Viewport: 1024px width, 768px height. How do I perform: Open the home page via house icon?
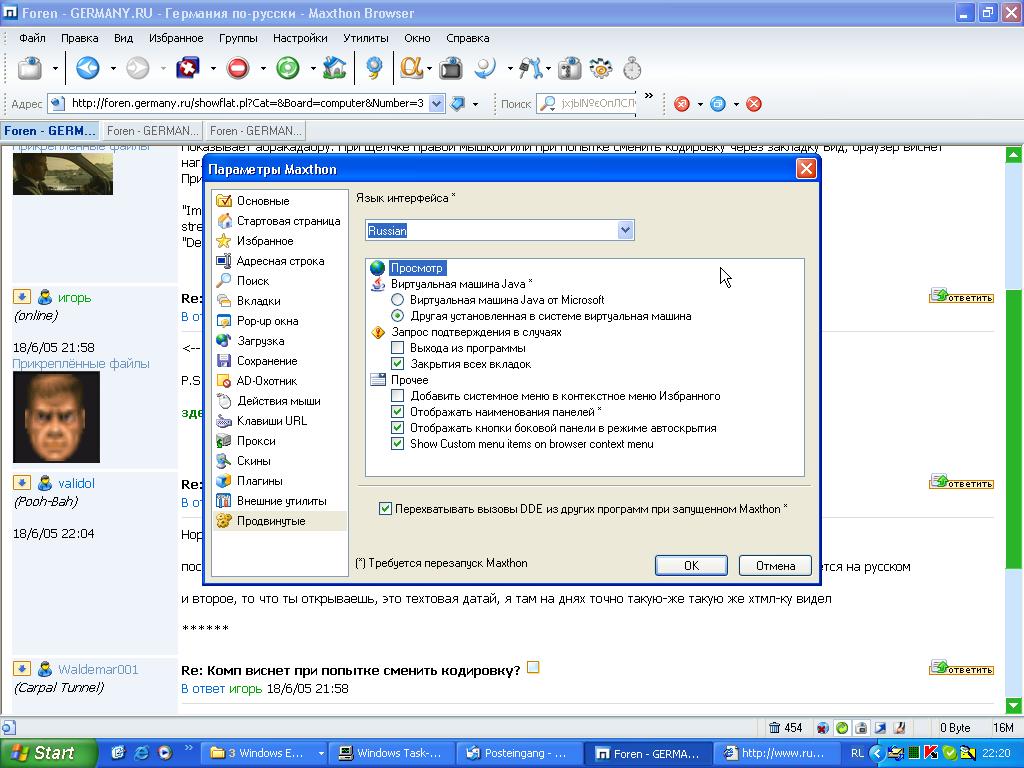tap(334, 68)
